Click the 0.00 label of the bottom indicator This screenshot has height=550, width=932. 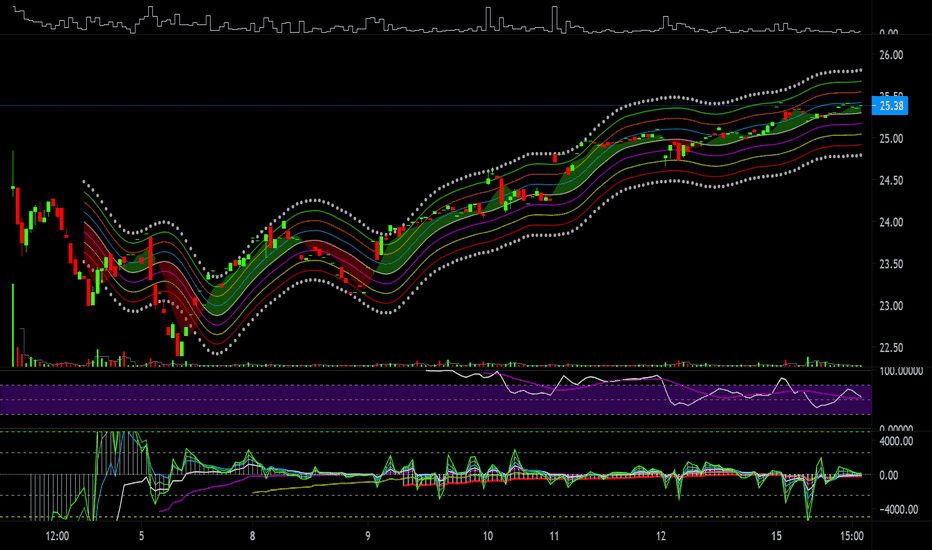click(889, 476)
